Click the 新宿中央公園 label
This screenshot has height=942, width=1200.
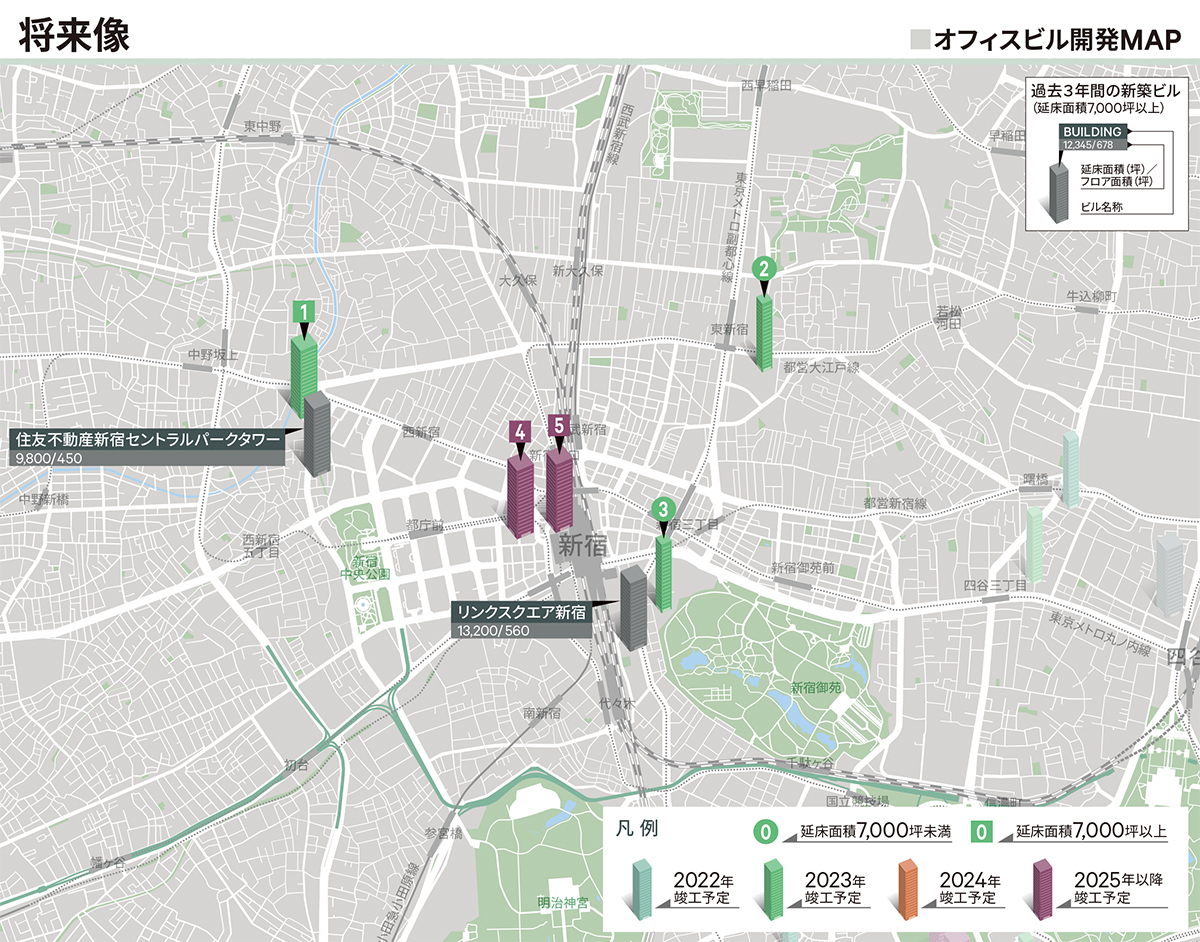(x=363, y=568)
